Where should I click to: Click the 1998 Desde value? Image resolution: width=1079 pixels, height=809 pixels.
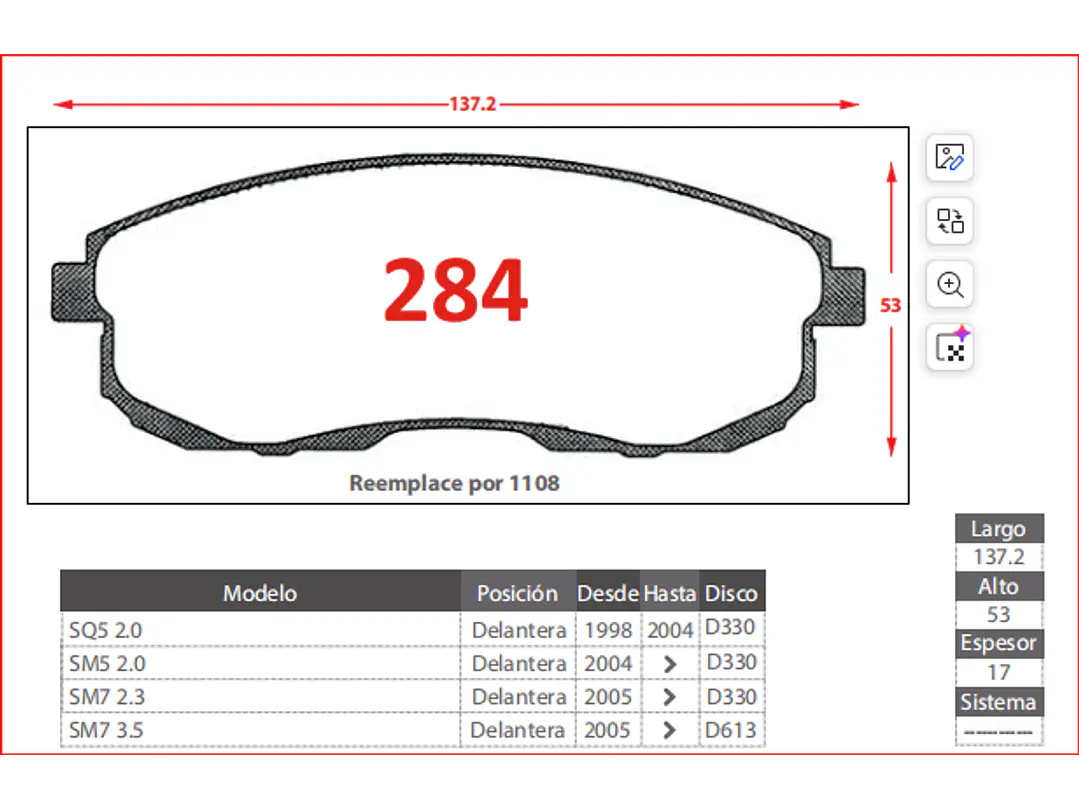pos(608,629)
